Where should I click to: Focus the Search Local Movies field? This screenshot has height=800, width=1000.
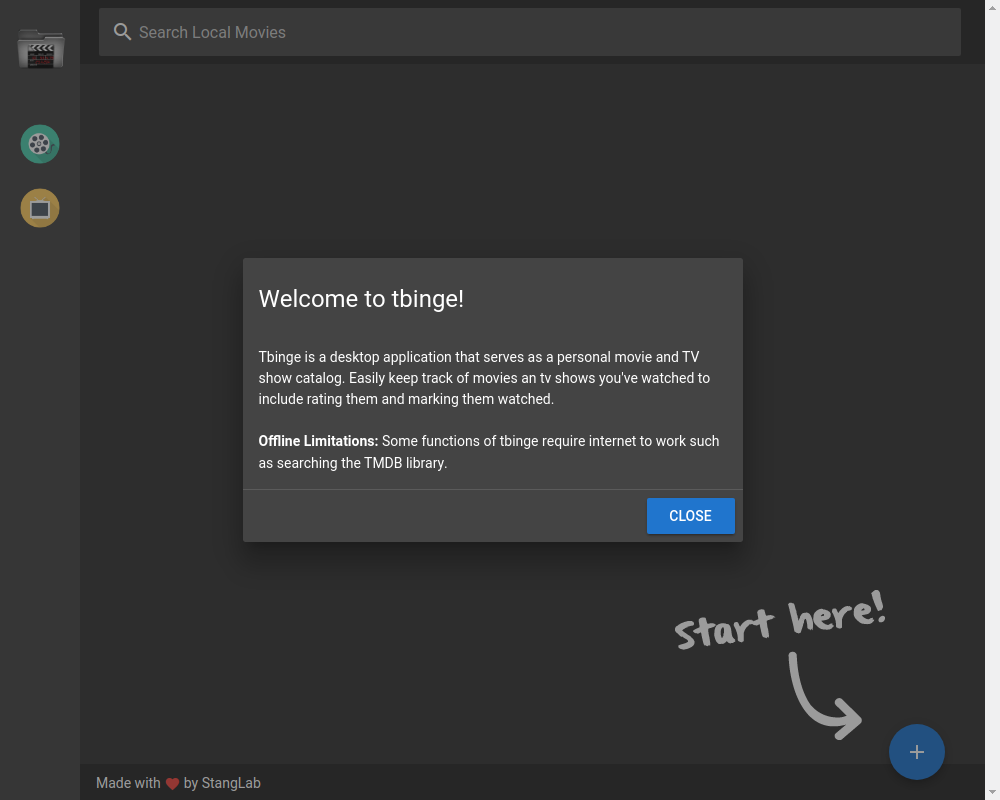click(529, 32)
